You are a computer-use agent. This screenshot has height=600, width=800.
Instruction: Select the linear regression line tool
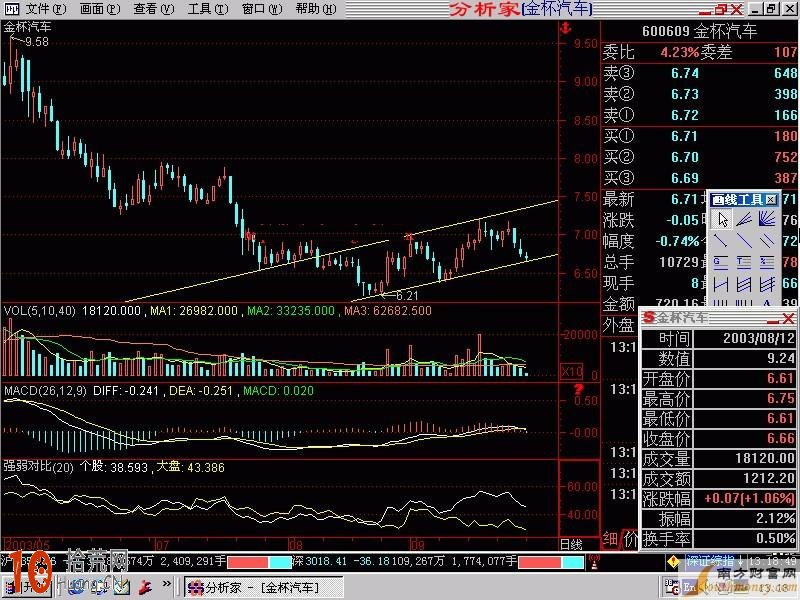click(x=721, y=284)
